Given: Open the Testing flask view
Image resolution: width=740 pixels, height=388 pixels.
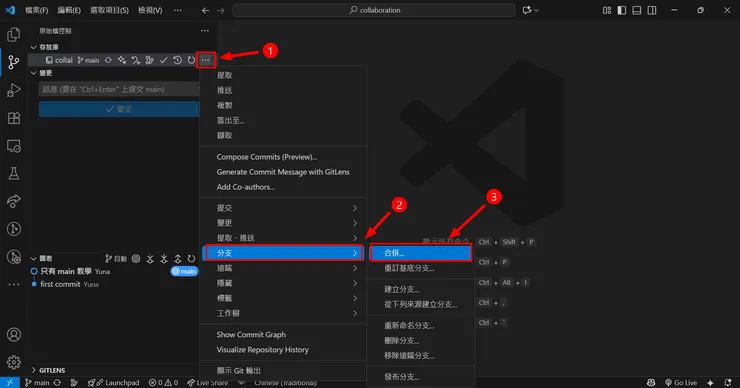Looking at the screenshot, I should tap(14, 173).
